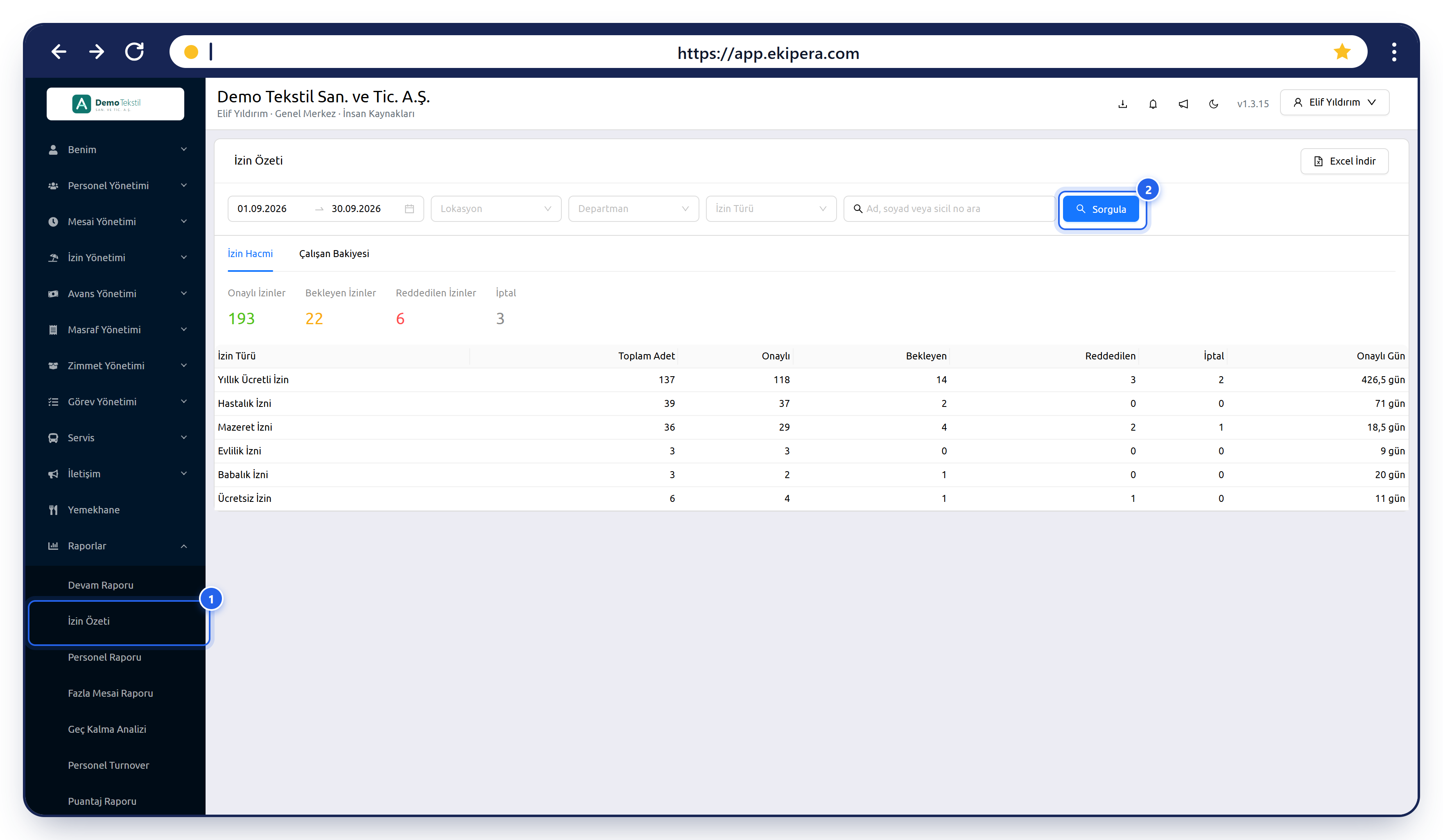
Task: Expand Mesai Yönetimi menu
Action: (x=115, y=221)
